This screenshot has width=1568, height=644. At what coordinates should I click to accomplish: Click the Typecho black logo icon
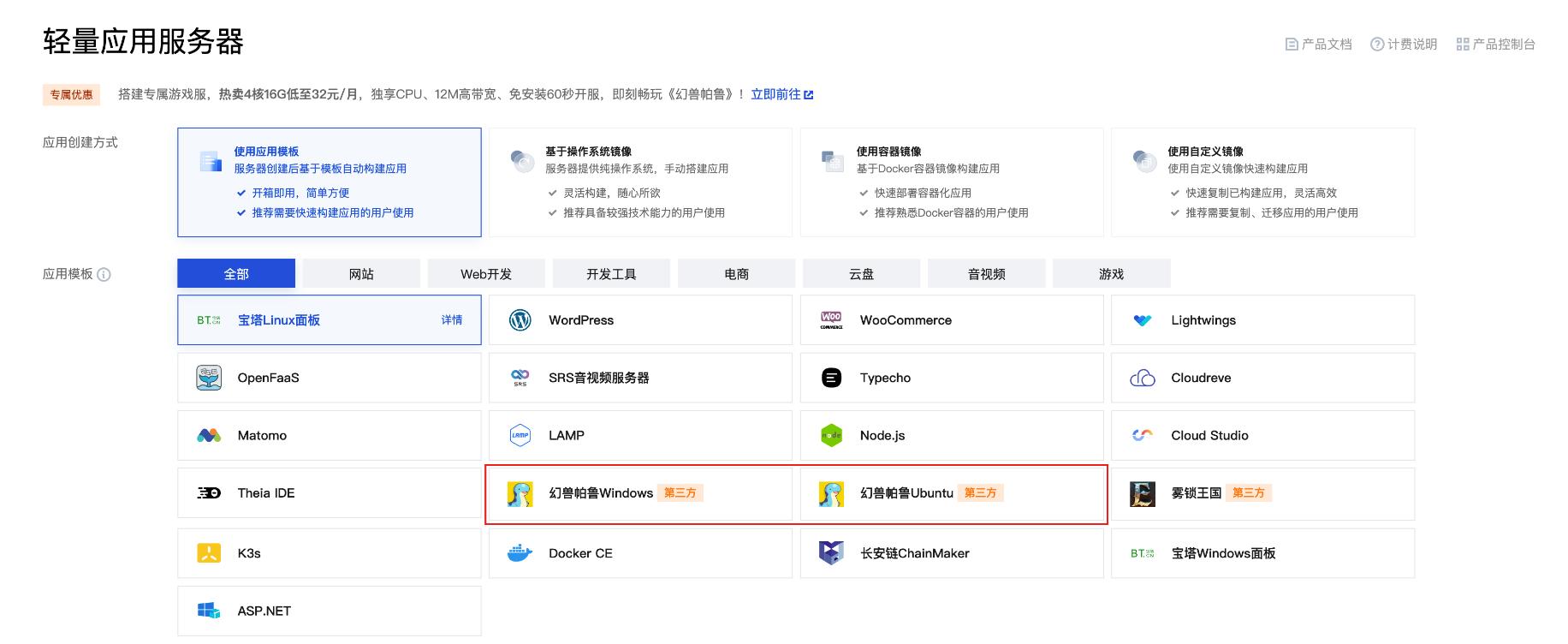point(831,378)
